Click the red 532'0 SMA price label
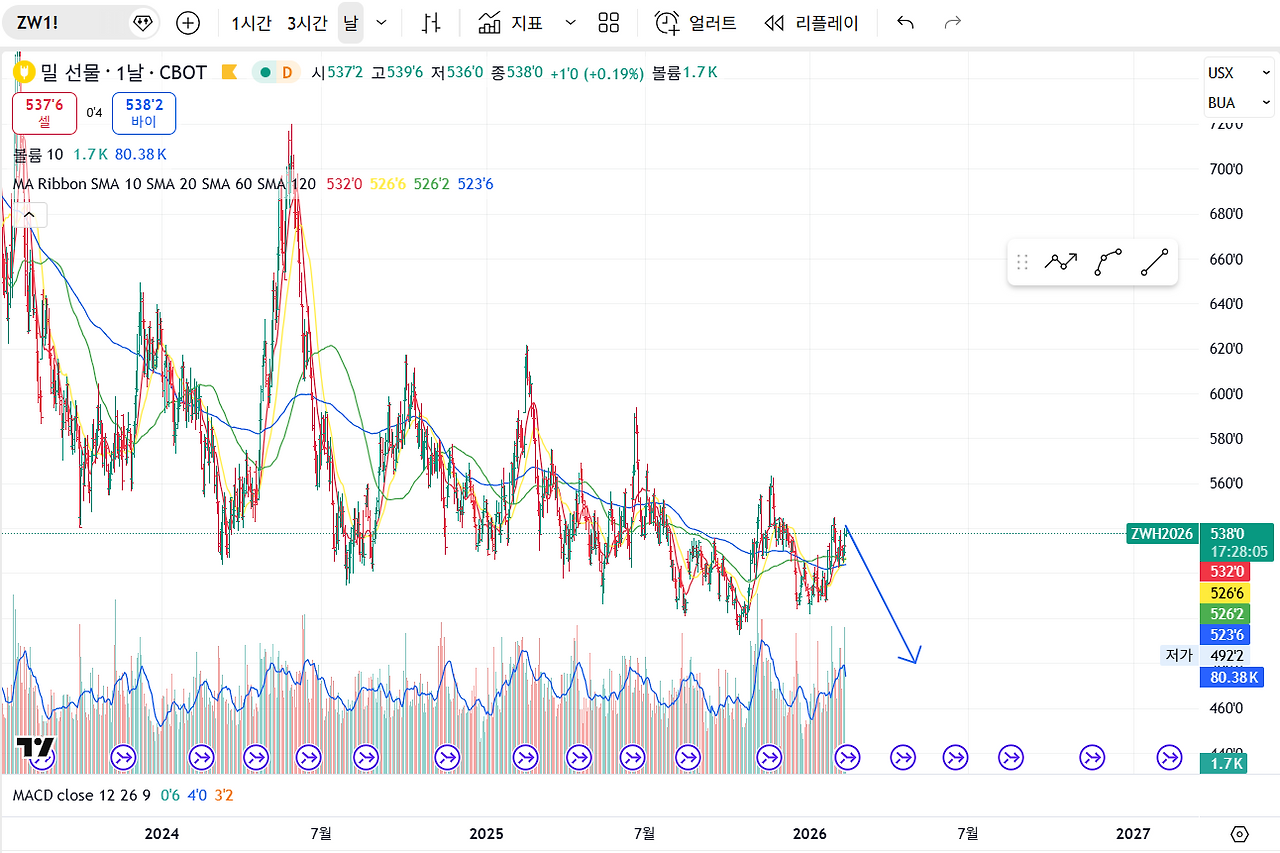Image resolution: width=1280 pixels, height=853 pixels. 1225,572
